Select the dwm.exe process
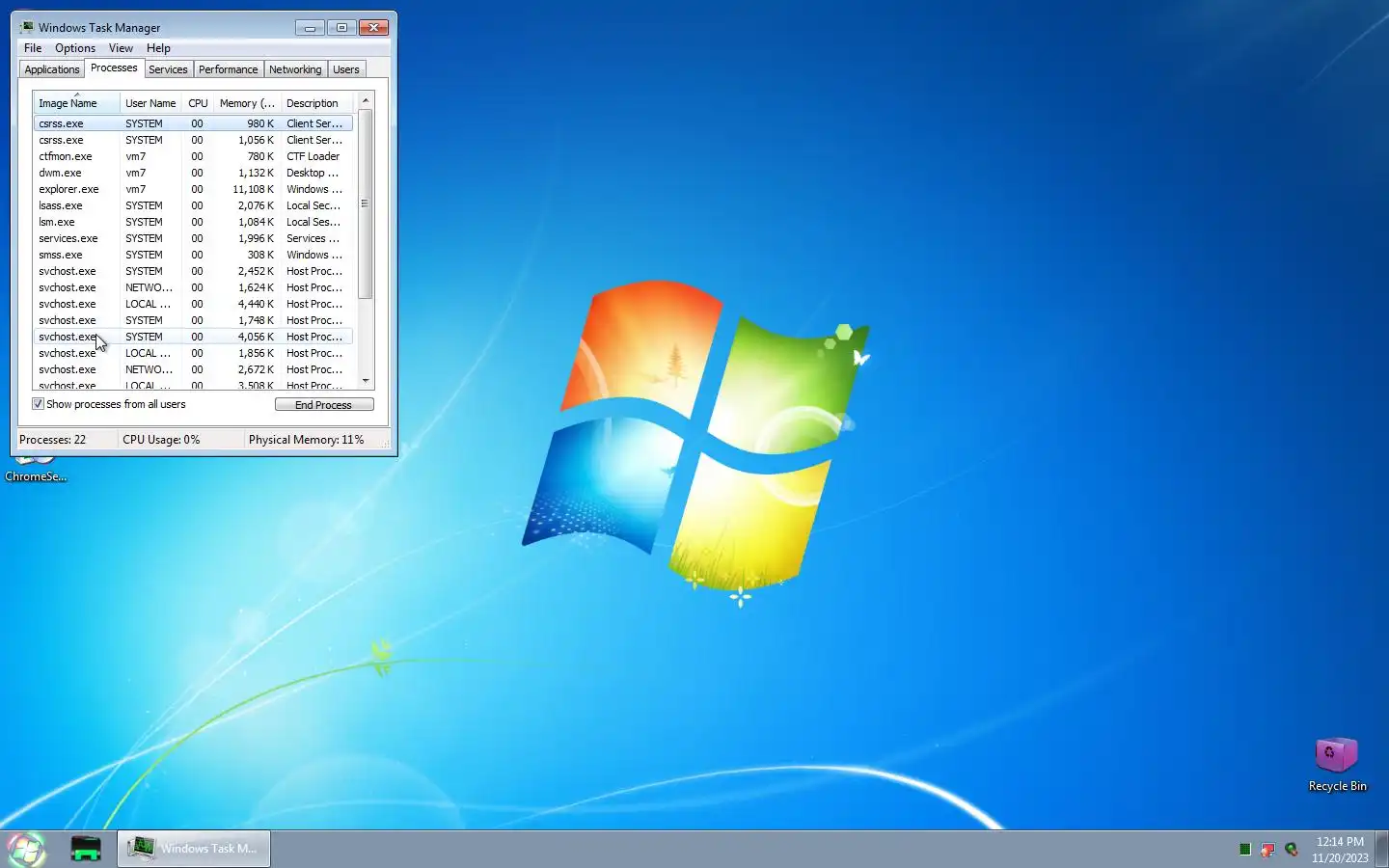 click(193, 173)
